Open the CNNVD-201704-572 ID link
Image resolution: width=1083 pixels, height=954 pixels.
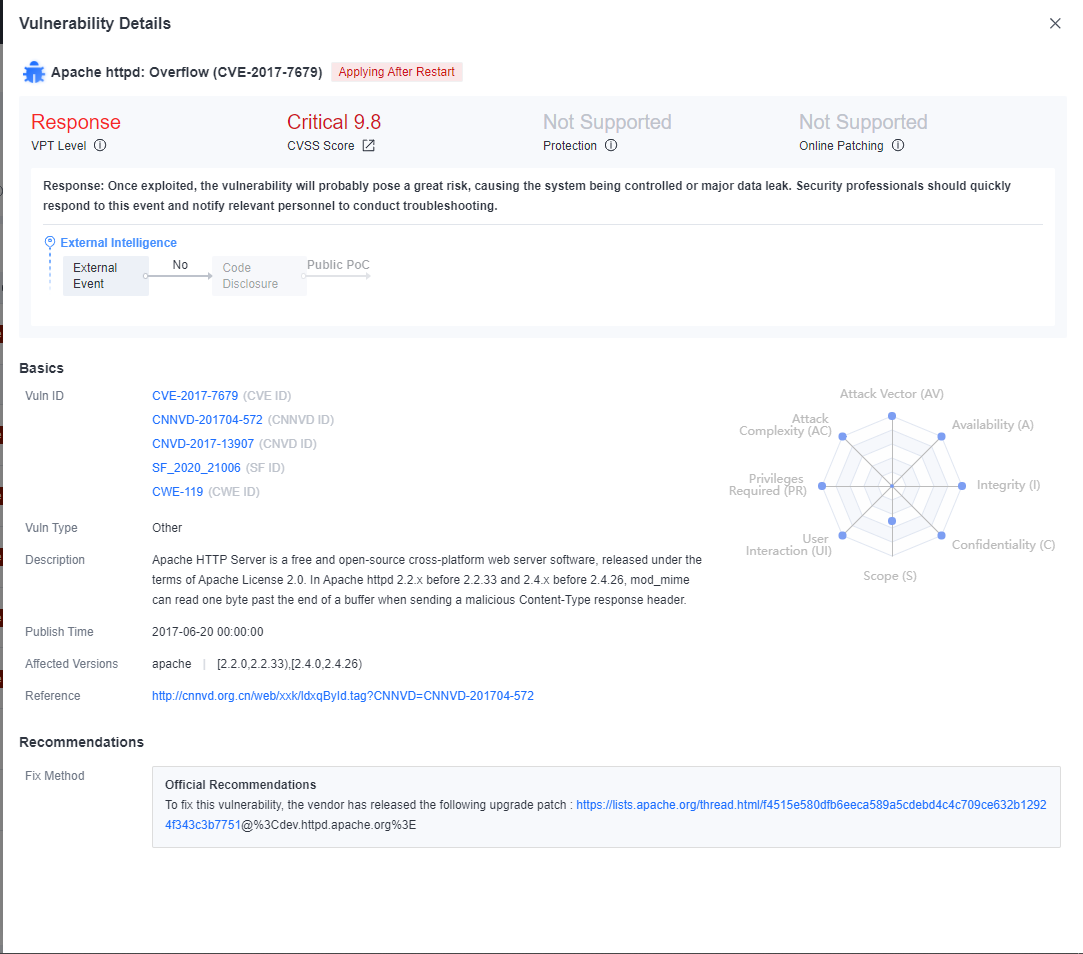[207, 420]
